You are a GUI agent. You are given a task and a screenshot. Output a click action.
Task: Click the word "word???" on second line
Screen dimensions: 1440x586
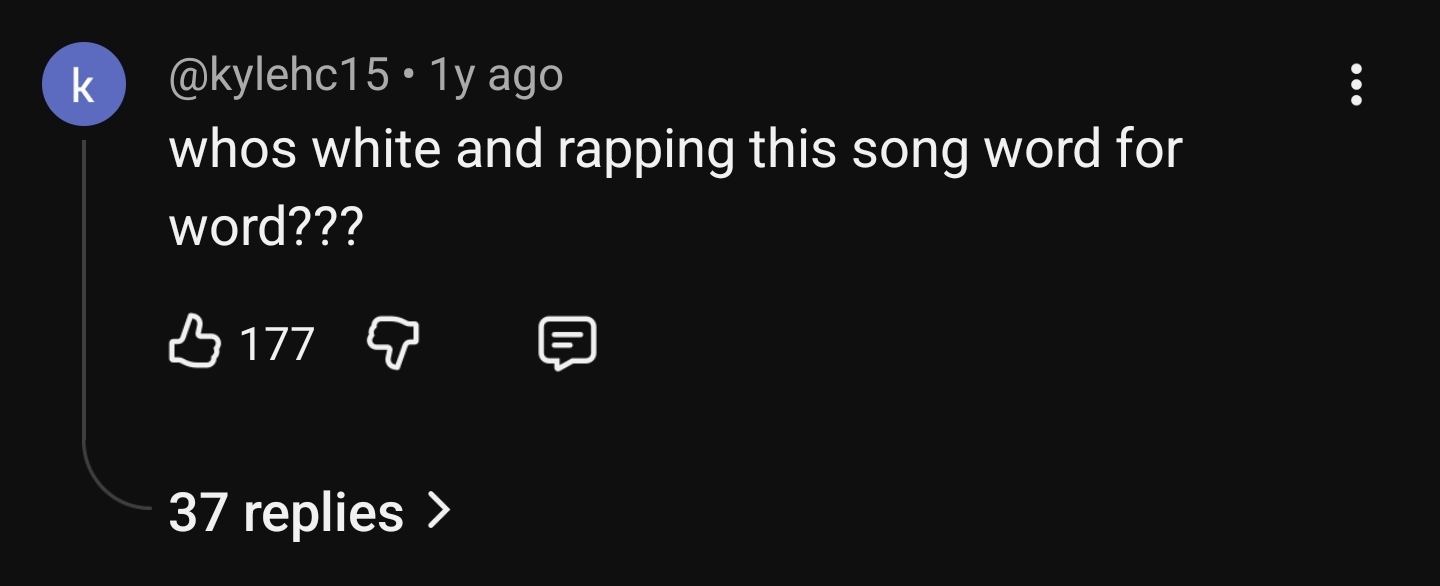tap(266, 228)
